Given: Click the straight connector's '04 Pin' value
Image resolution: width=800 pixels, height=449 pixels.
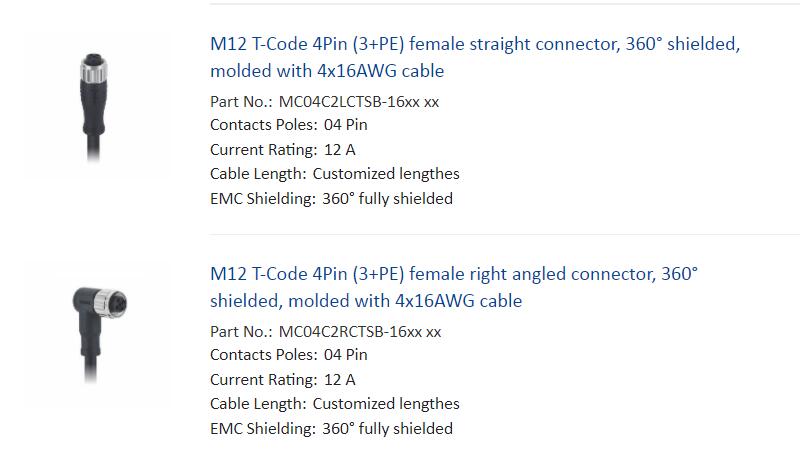Looking at the screenshot, I should tap(345, 124).
